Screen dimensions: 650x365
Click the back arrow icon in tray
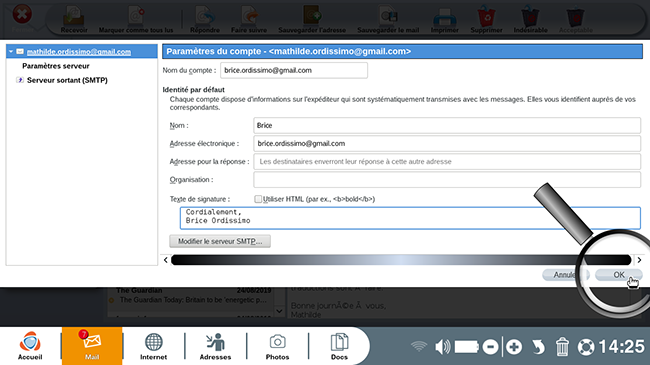click(538, 347)
